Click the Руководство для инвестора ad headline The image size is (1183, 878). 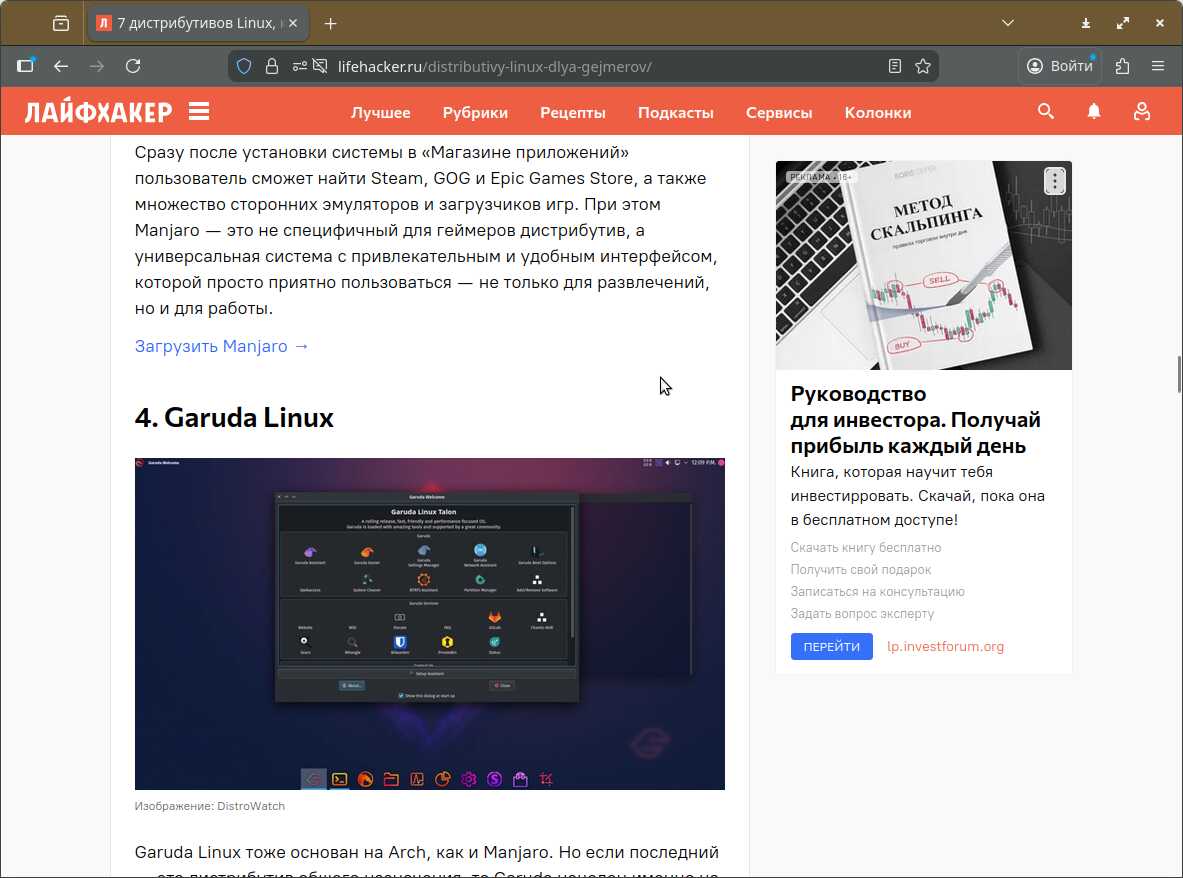click(x=915, y=419)
